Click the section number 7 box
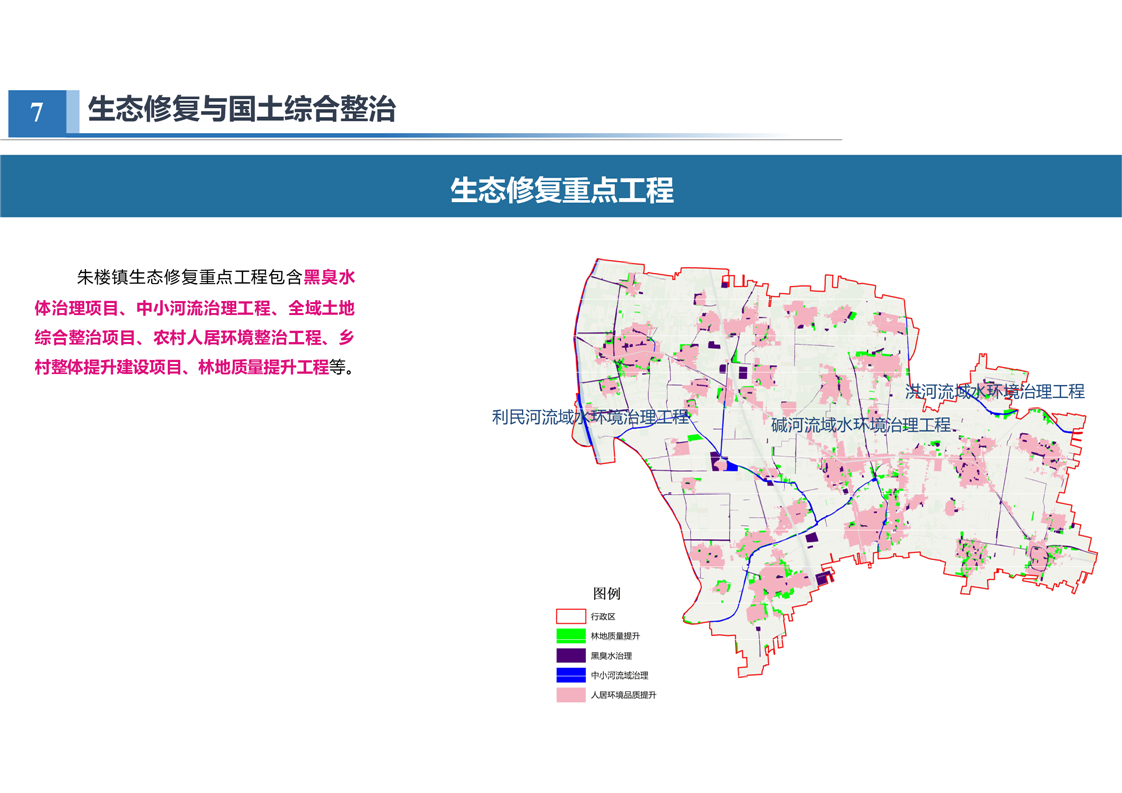The height and width of the screenshot is (793, 1122). click(37, 112)
